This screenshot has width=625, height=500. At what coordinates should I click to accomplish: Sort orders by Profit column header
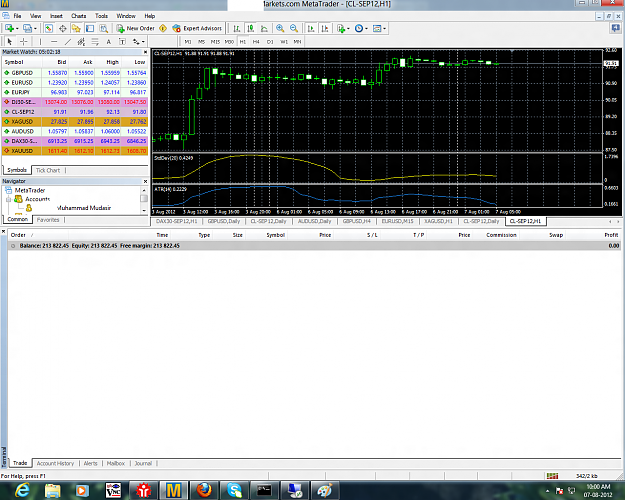point(611,235)
